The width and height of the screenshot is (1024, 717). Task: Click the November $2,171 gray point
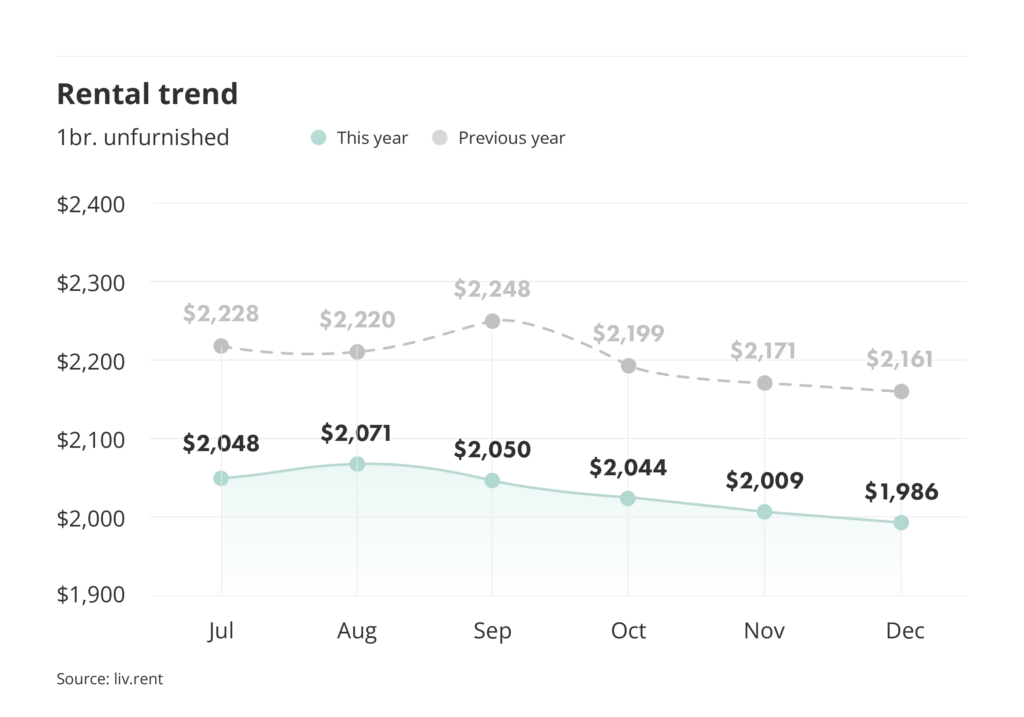click(764, 383)
